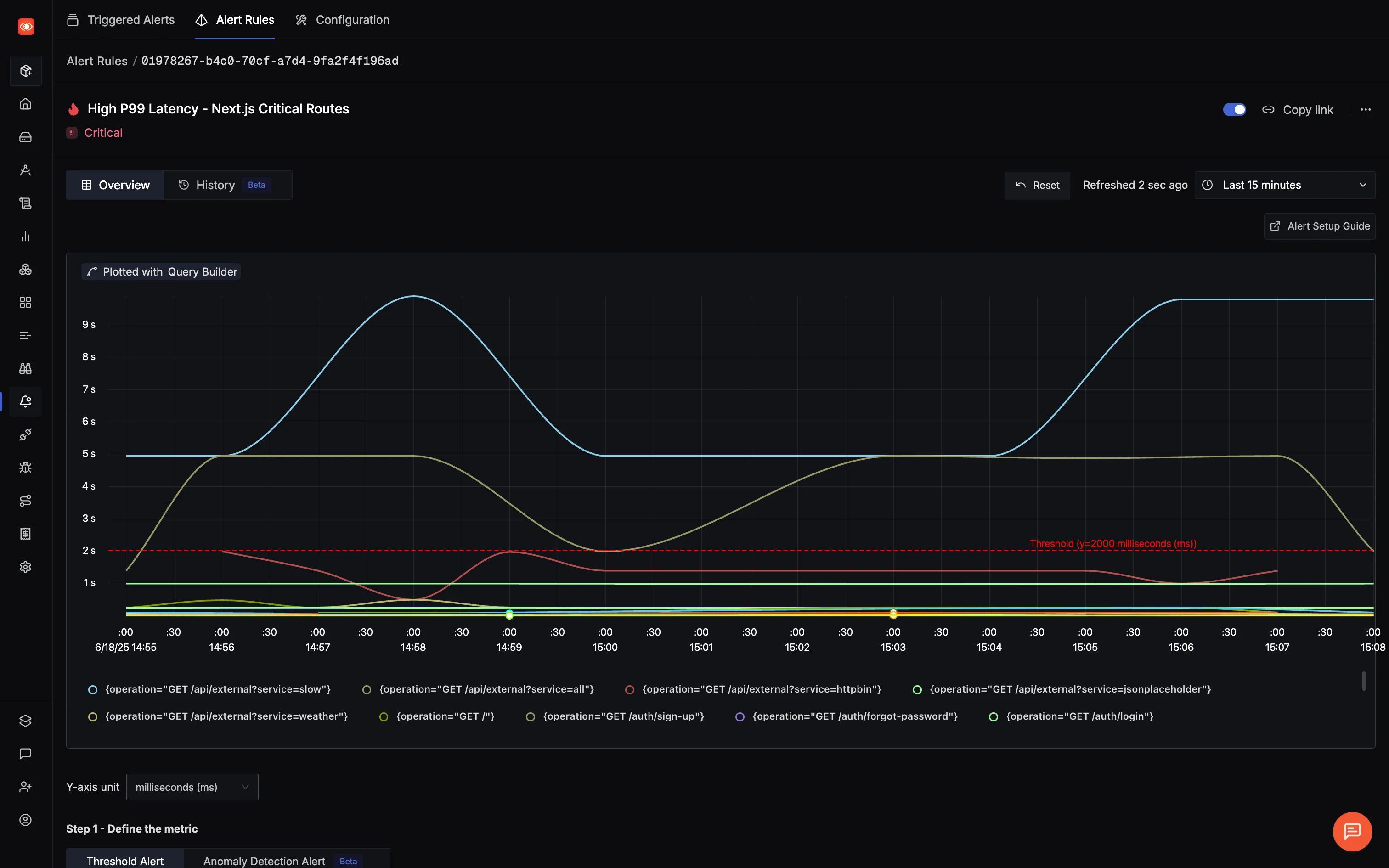The image size is (1389, 868).
Task: Select the Overview tab
Action: pyautogui.click(x=115, y=185)
